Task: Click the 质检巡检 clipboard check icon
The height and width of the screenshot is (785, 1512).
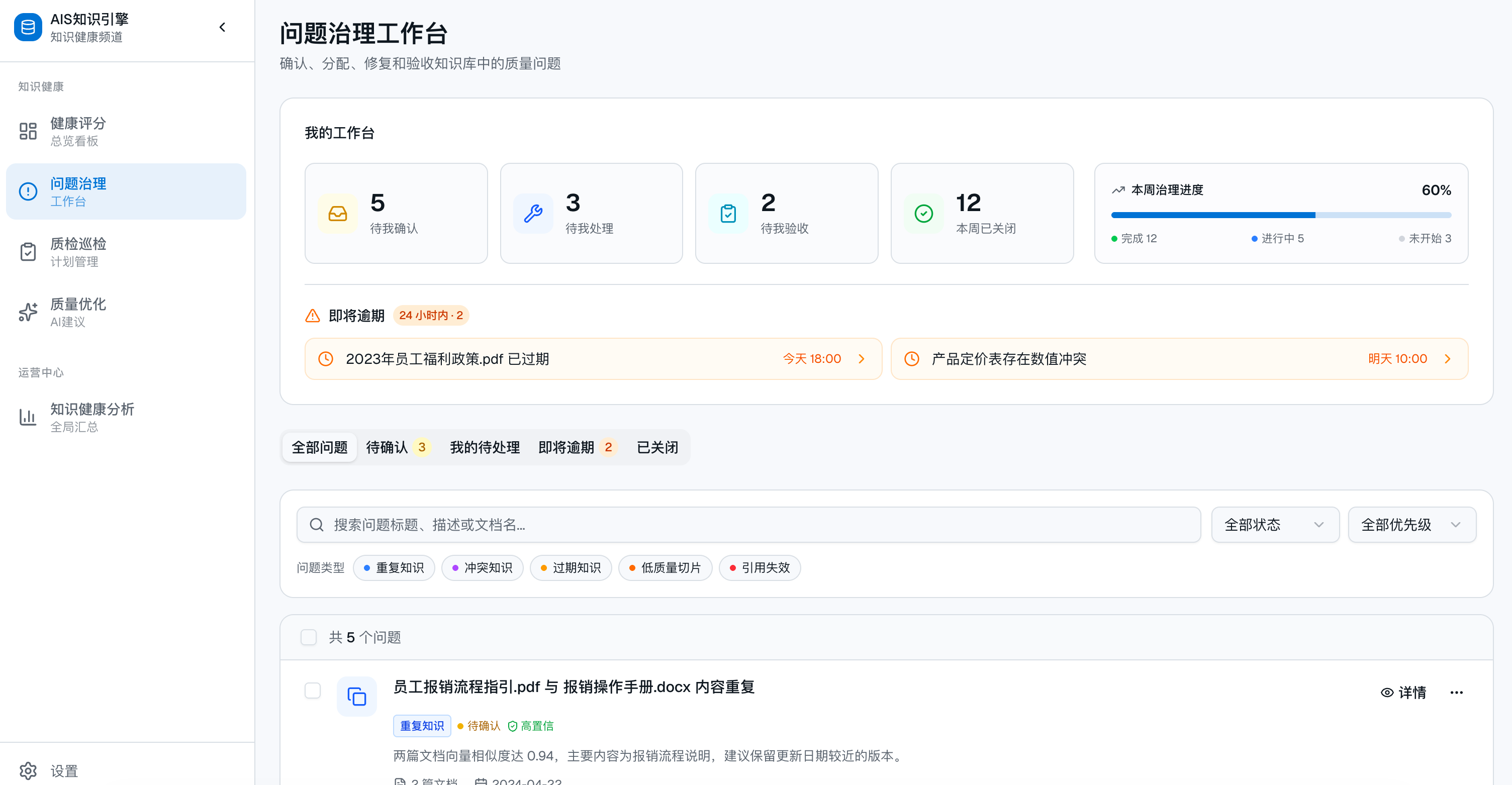Action: [x=28, y=252]
